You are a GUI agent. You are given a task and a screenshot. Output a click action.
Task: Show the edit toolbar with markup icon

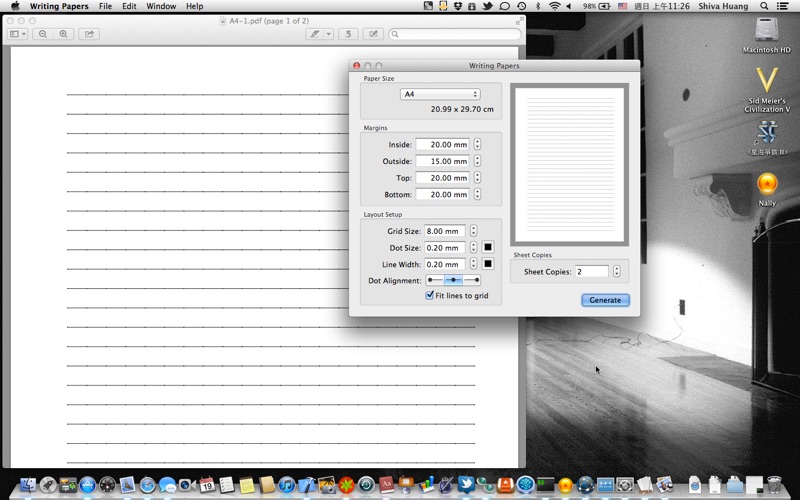[374, 34]
